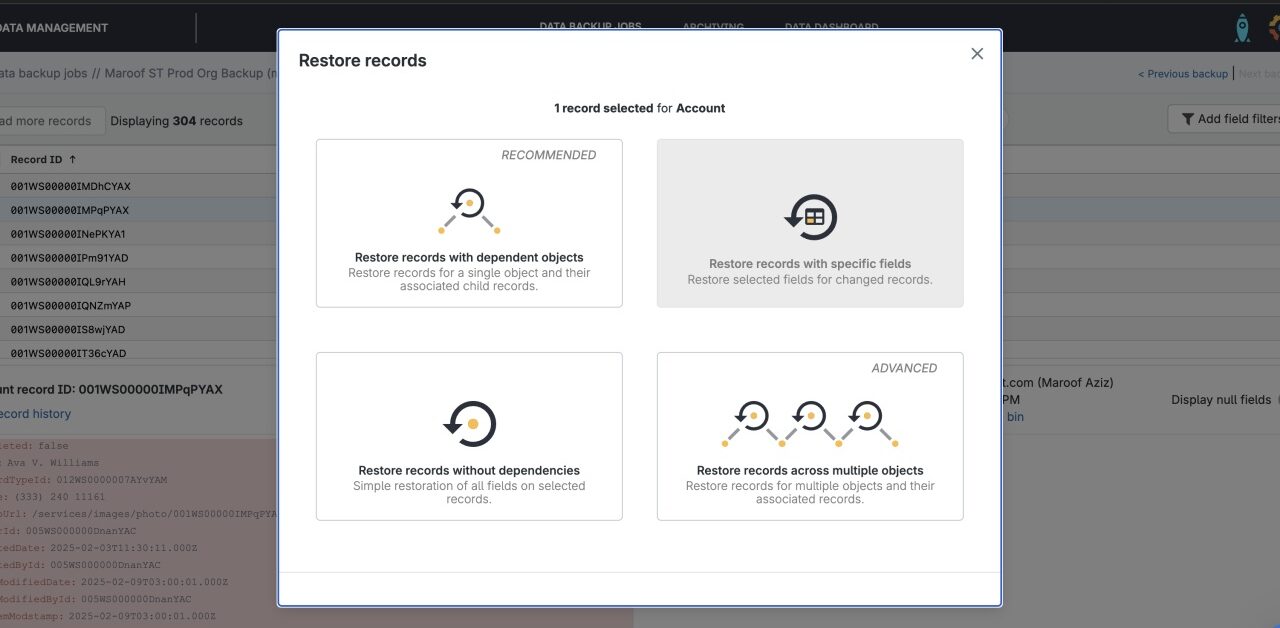
Task: Click the bin link near record details
Action: tap(1014, 416)
